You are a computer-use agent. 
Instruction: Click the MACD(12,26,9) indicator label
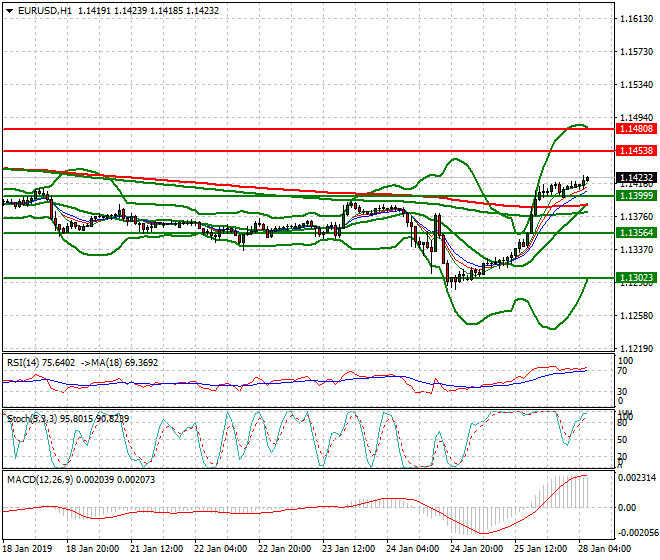(38, 479)
